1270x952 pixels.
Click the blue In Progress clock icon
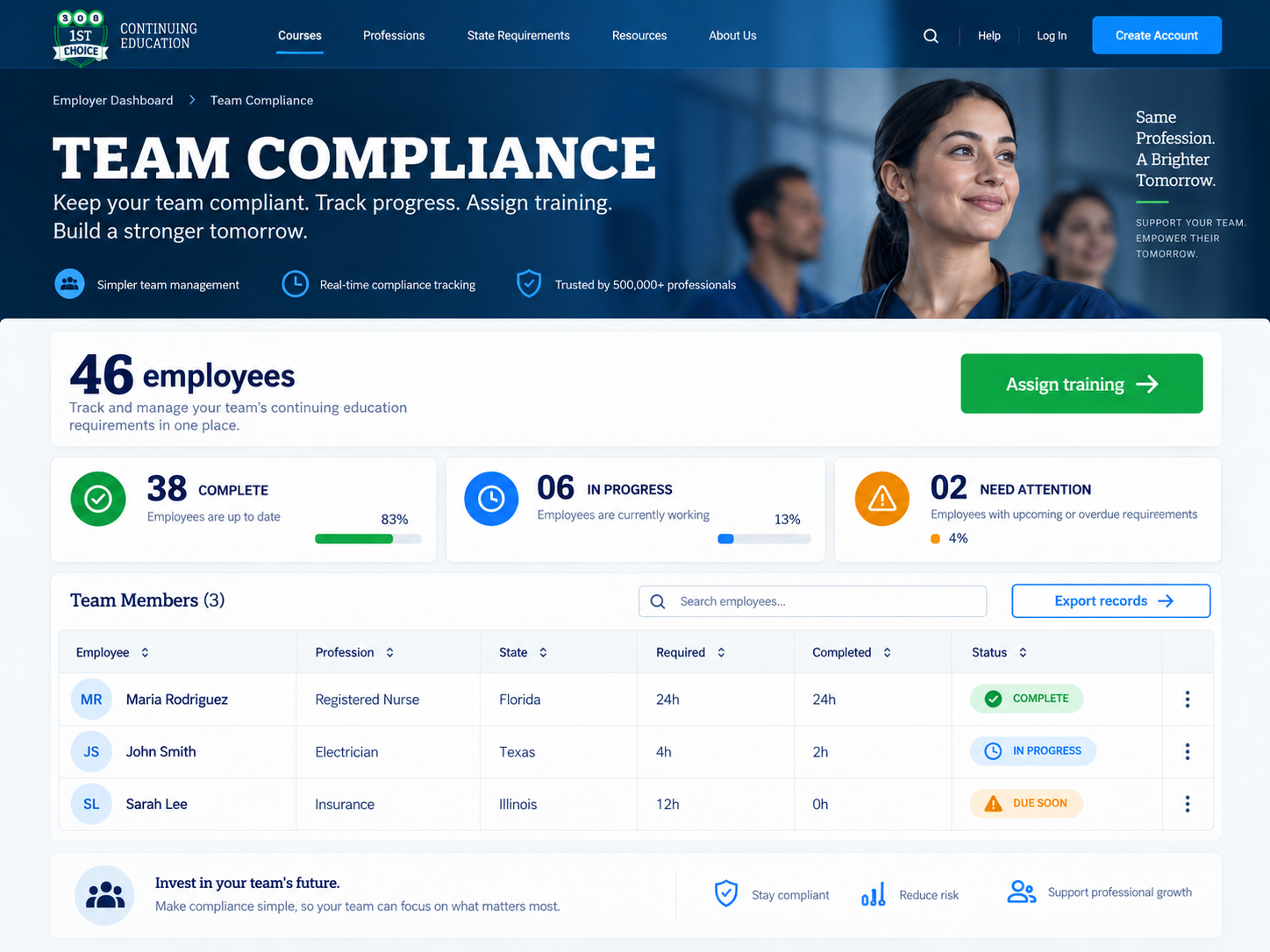click(x=491, y=499)
